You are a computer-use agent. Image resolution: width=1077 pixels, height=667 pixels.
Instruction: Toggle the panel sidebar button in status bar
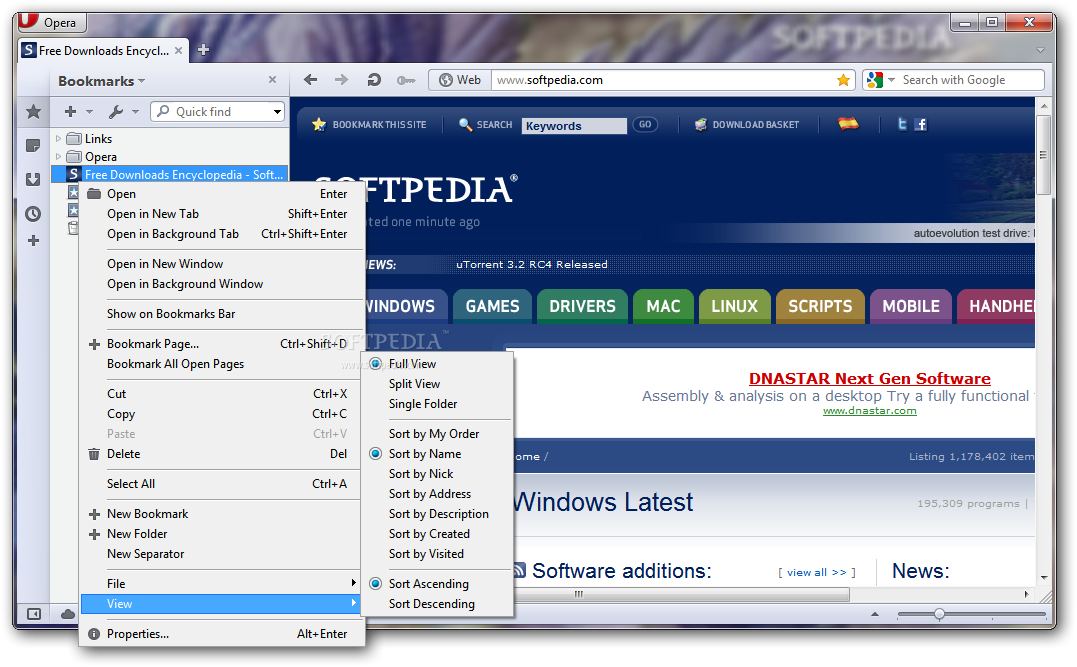pos(33,613)
